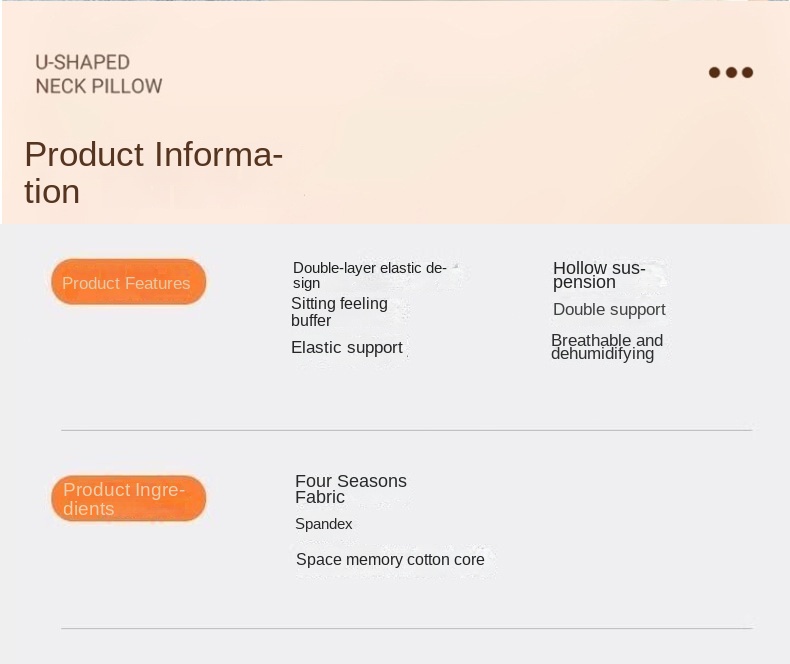Screen dimensions: 790x664
Task: Click the NECK PILLOW title line
Action: click(x=99, y=86)
